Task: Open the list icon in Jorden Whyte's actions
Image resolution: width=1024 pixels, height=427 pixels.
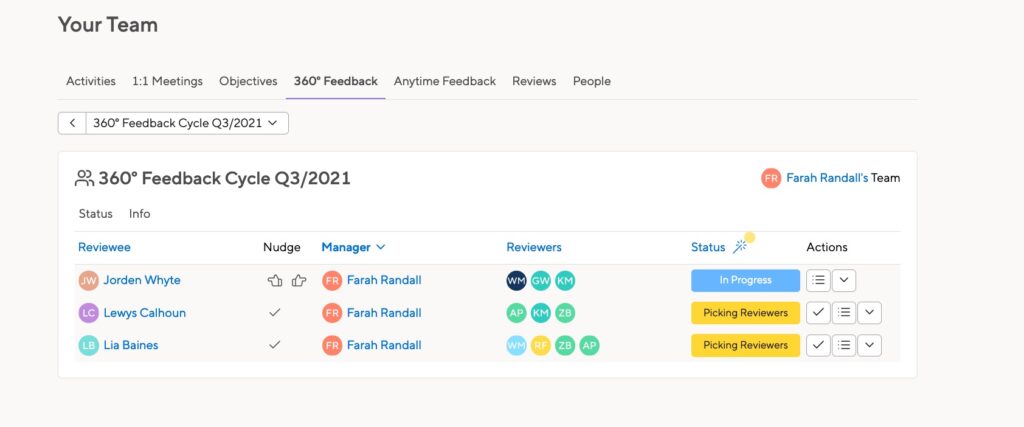Action: [x=818, y=280]
